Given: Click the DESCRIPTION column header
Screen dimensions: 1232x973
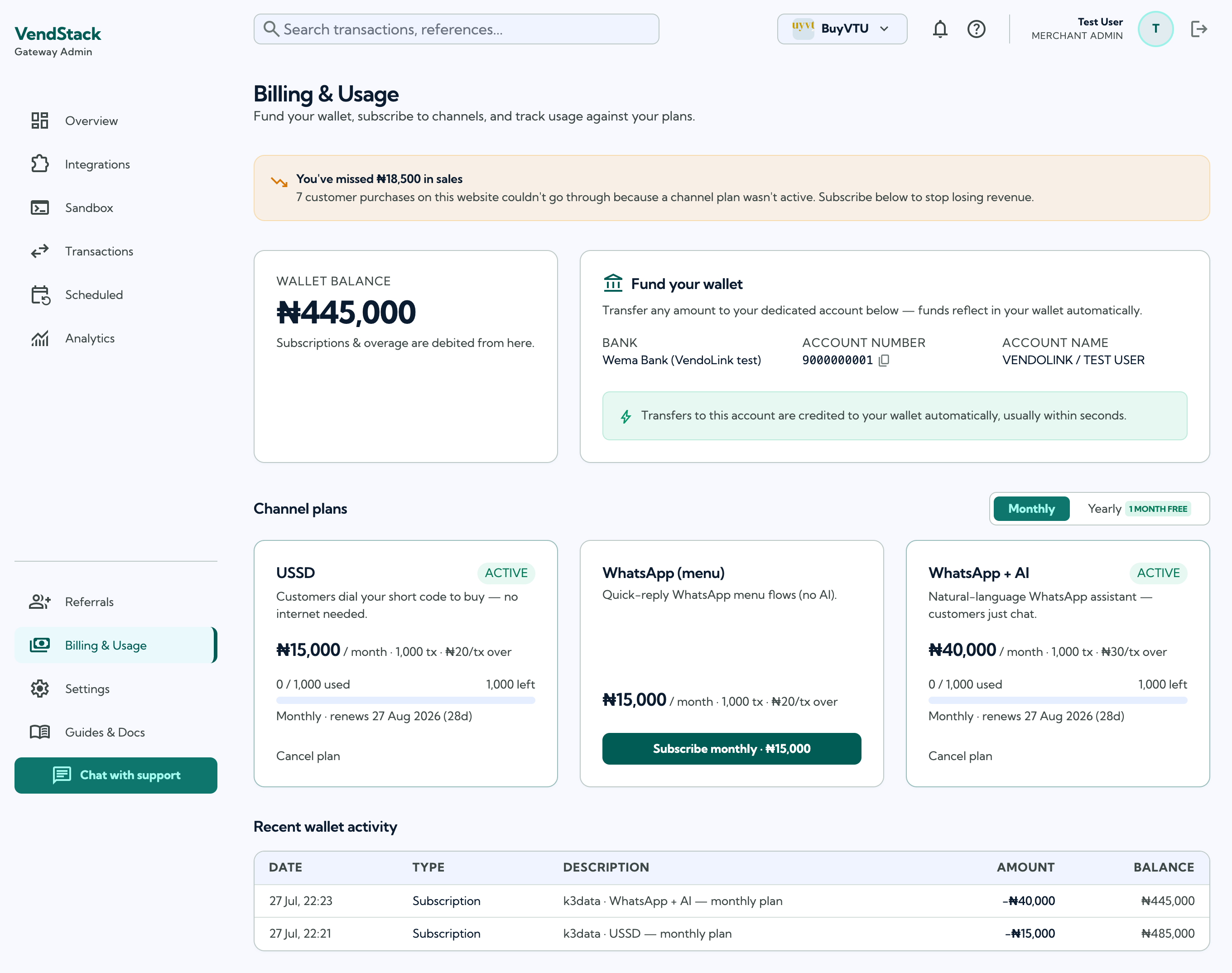Looking at the screenshot, I should click(x=606, y=867).
